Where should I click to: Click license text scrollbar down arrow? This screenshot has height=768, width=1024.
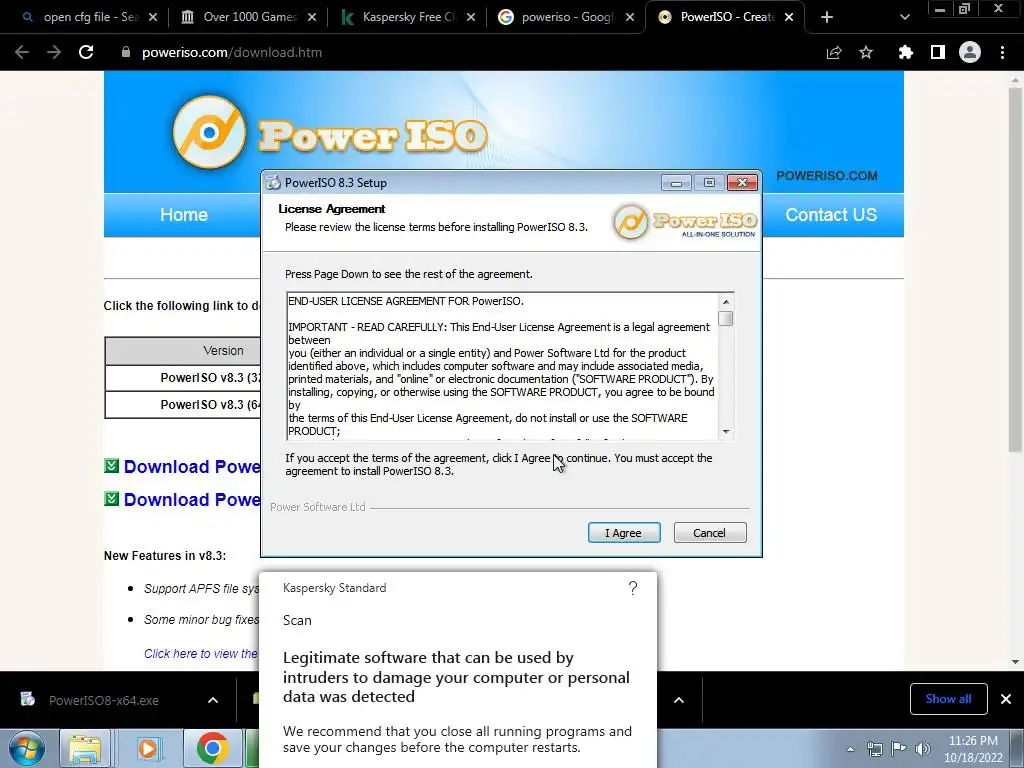pos(726,432)
